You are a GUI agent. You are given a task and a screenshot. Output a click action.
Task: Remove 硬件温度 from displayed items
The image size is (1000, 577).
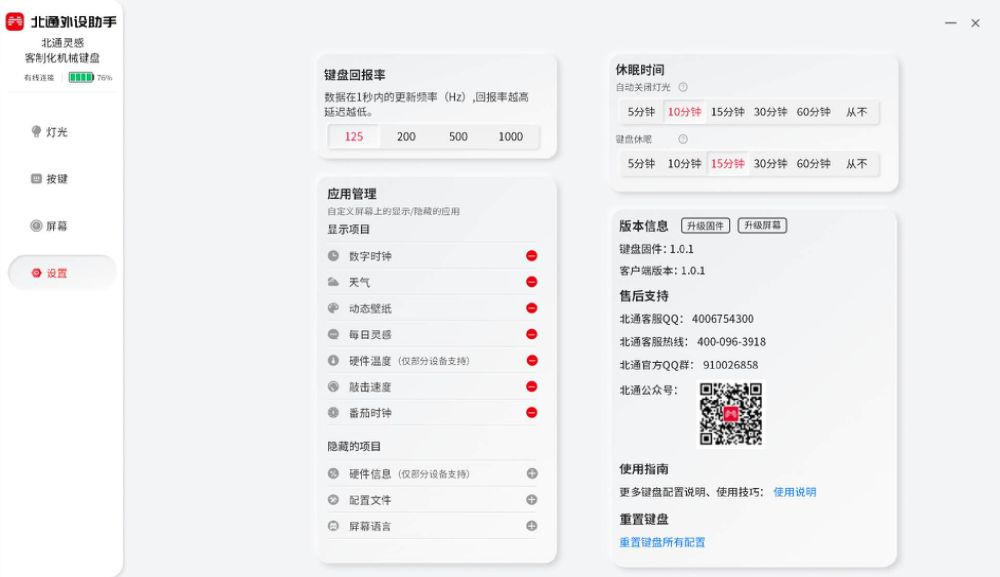[x=531, y=360]
